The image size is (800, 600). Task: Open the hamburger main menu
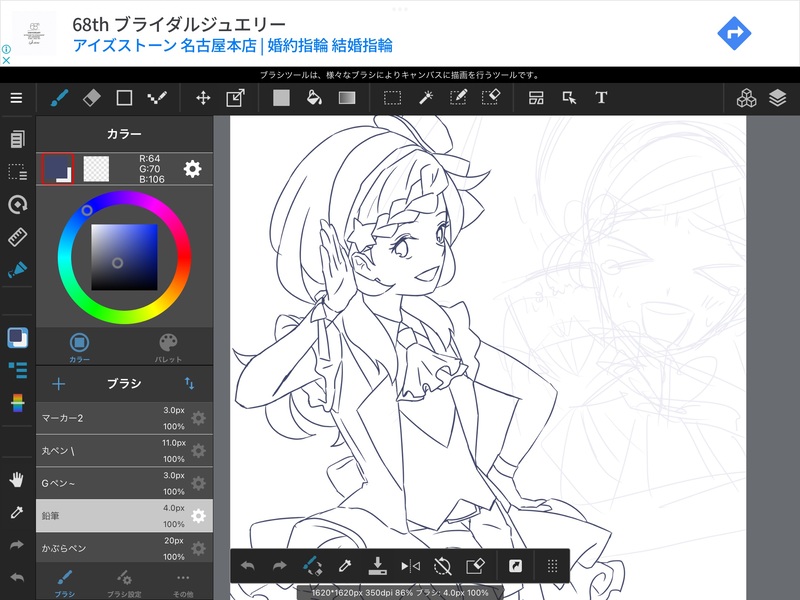pos(16,97)
